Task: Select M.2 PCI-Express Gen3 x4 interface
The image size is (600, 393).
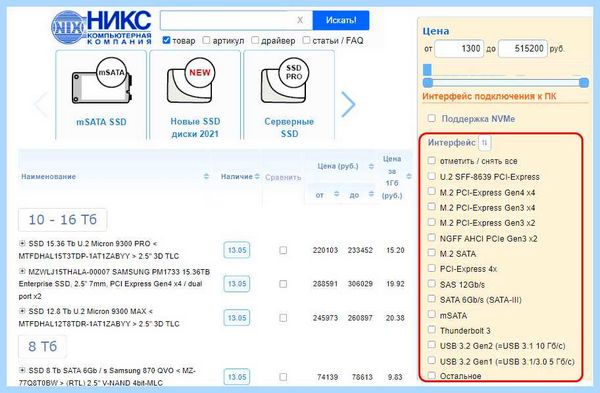Action: click(432, 207)
